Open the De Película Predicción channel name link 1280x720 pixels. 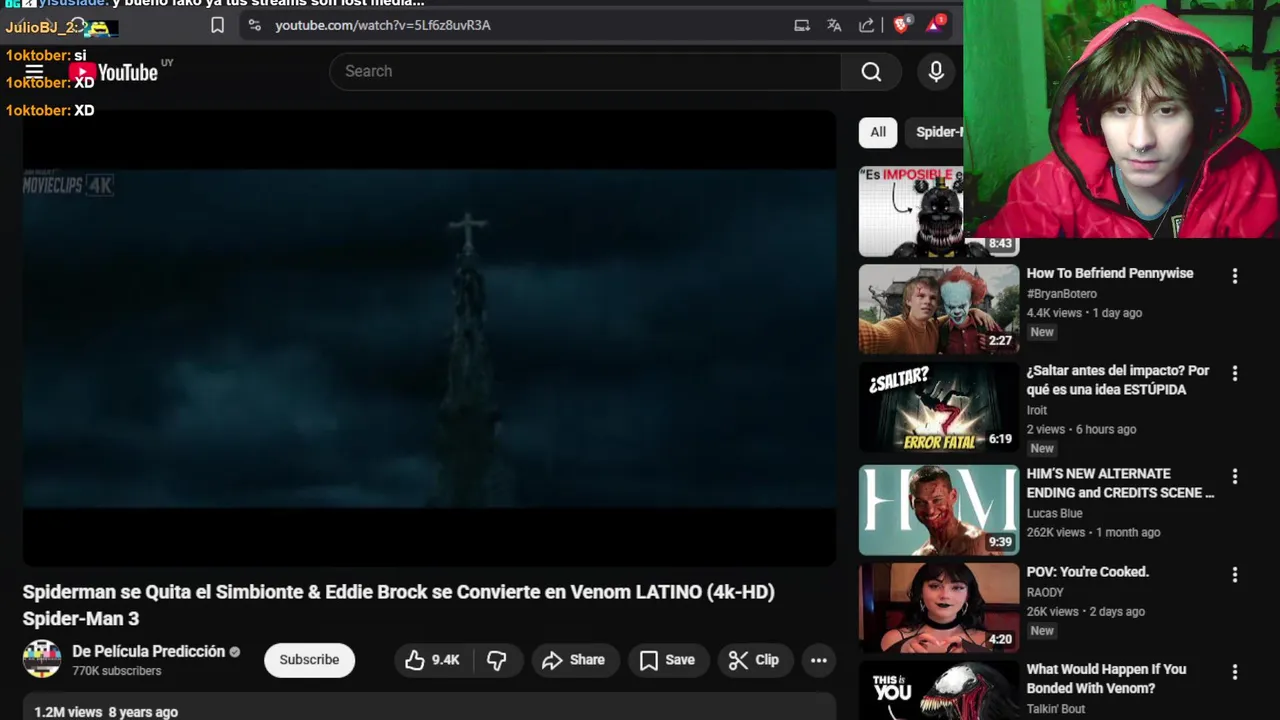tap(148, 651)
